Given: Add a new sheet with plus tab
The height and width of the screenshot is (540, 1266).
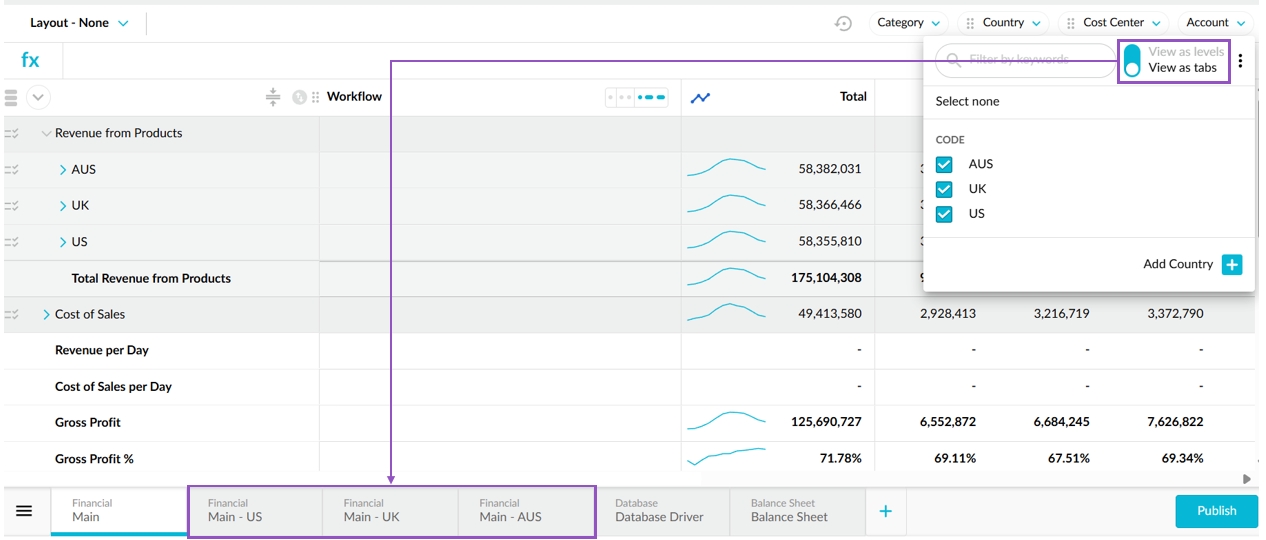Looking at the screenshot, I should (x=885, y=511).
